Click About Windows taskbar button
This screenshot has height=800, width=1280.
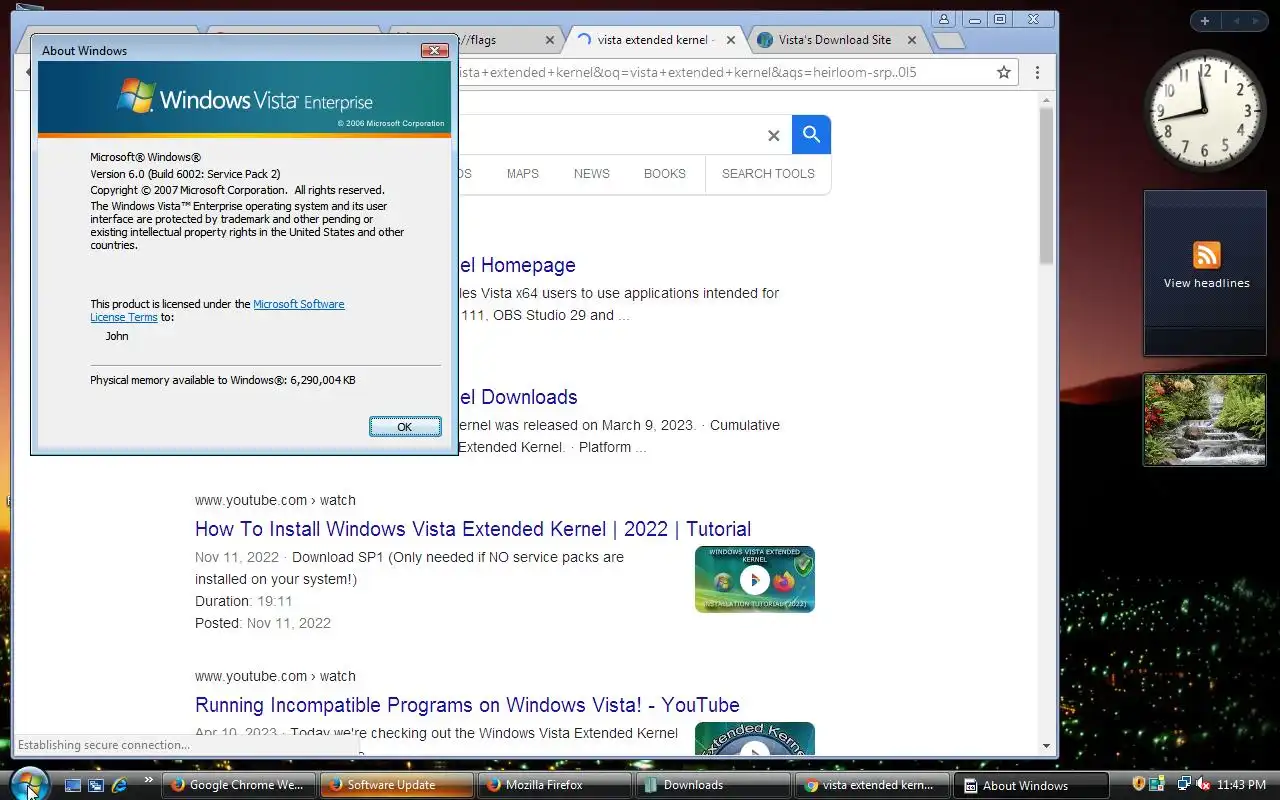[1029, 785]
